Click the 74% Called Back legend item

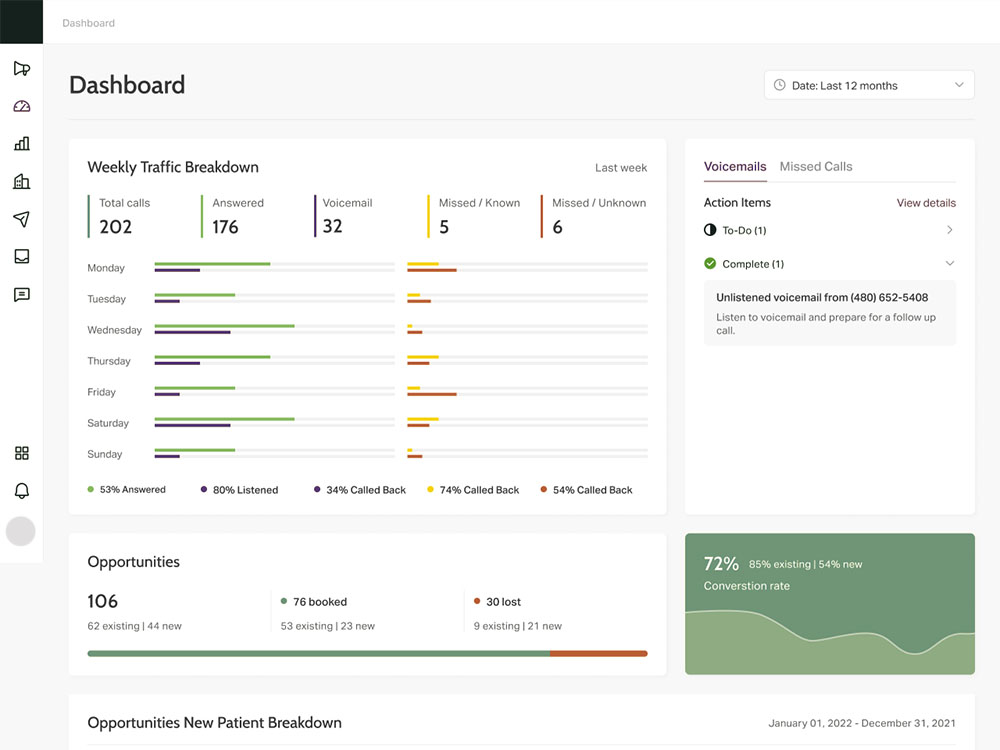click(x=473, y=490)
